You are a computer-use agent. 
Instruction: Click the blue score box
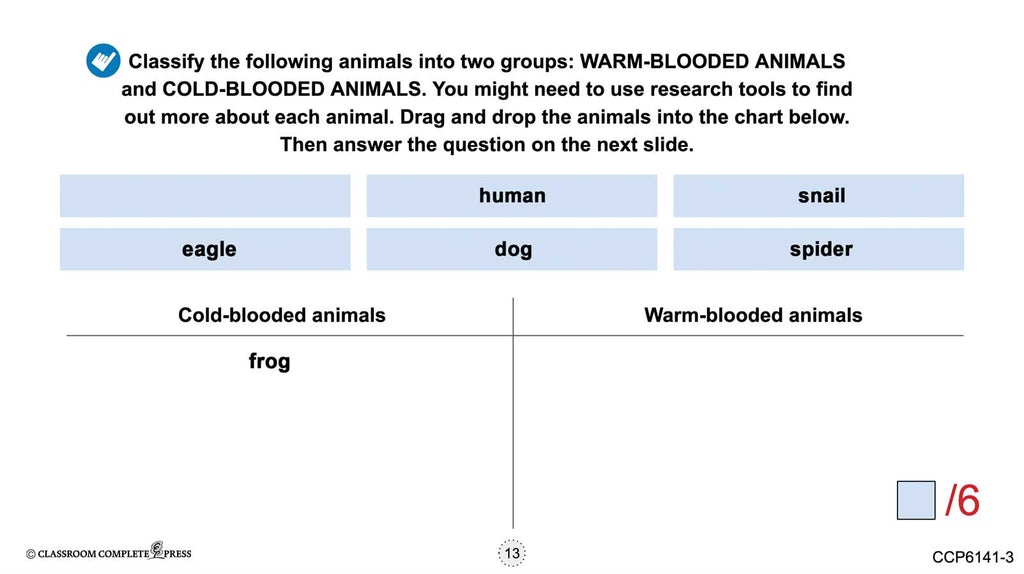915,500
